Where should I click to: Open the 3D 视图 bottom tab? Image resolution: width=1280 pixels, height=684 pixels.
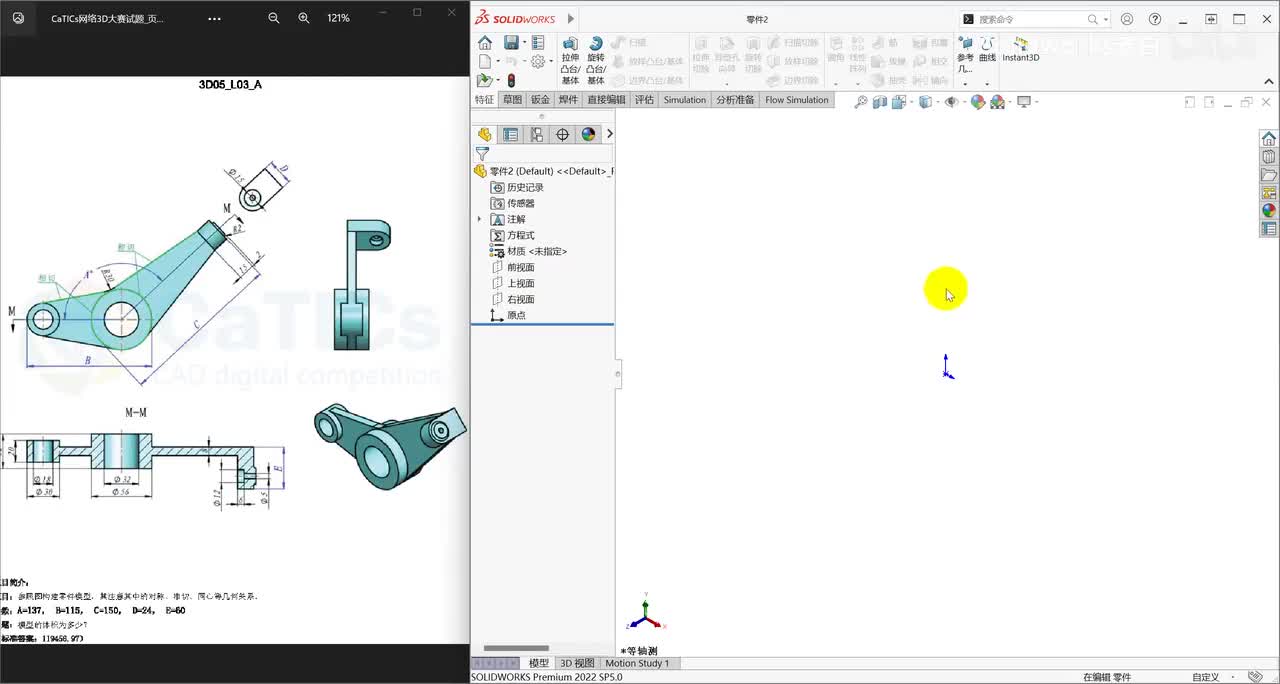(577, 663)
